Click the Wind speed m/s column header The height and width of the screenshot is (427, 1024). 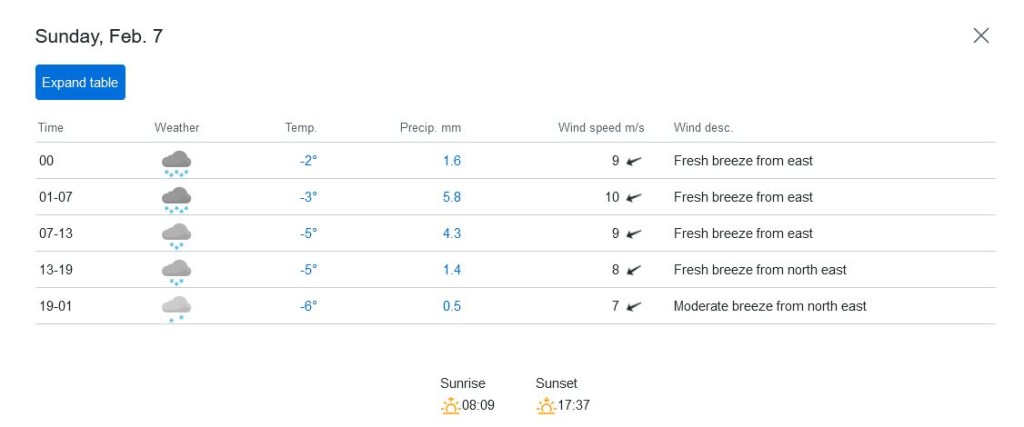pos(601,128)
